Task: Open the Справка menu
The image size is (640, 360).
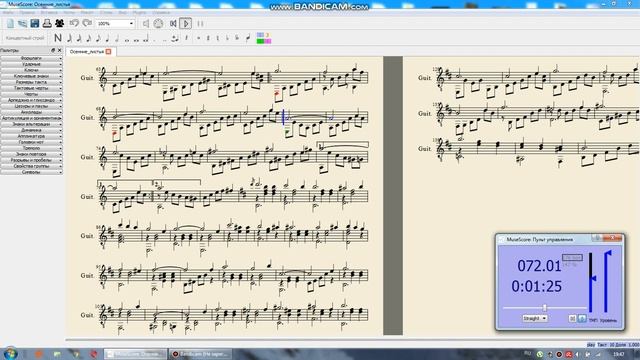Action: click(x=160, y=13)
